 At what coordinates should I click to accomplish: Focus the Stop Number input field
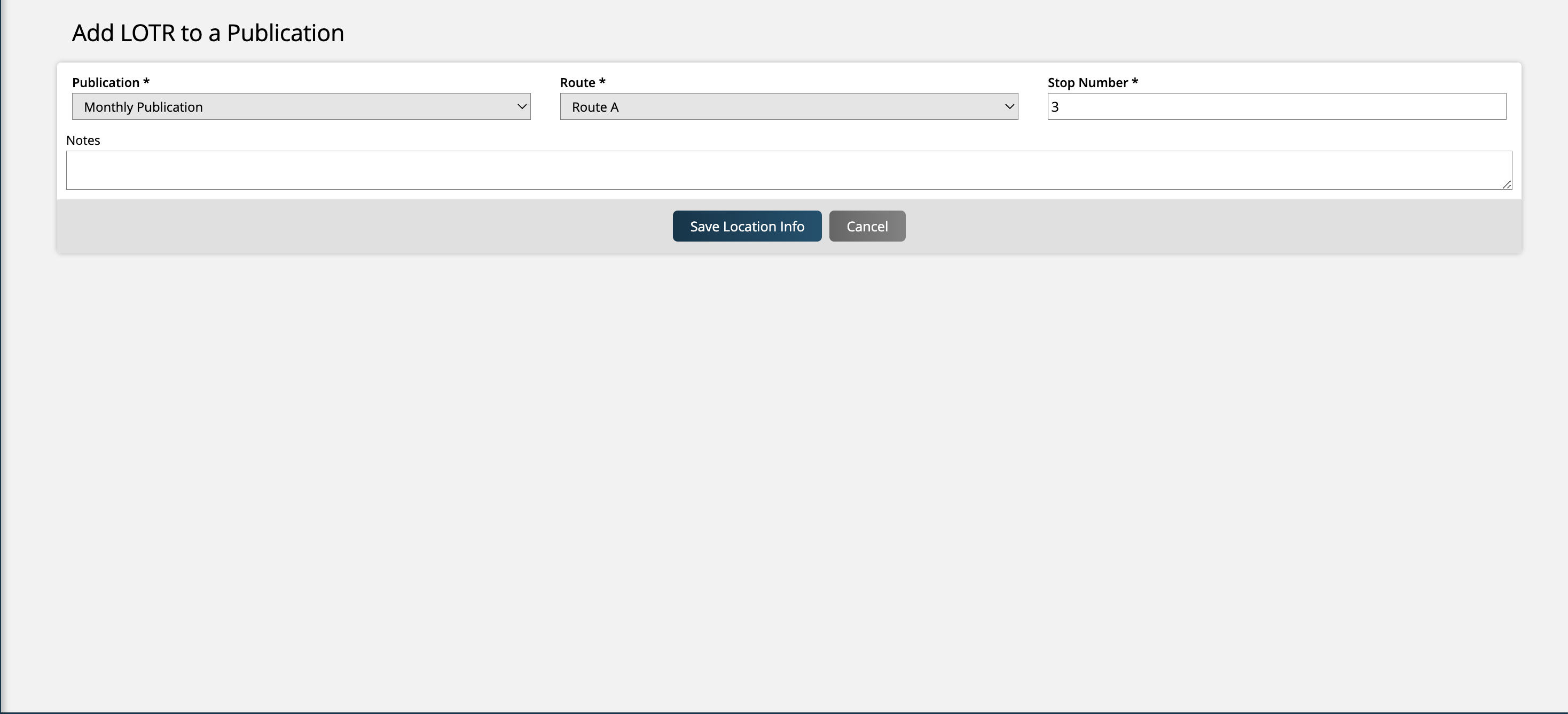(1276, 106)
